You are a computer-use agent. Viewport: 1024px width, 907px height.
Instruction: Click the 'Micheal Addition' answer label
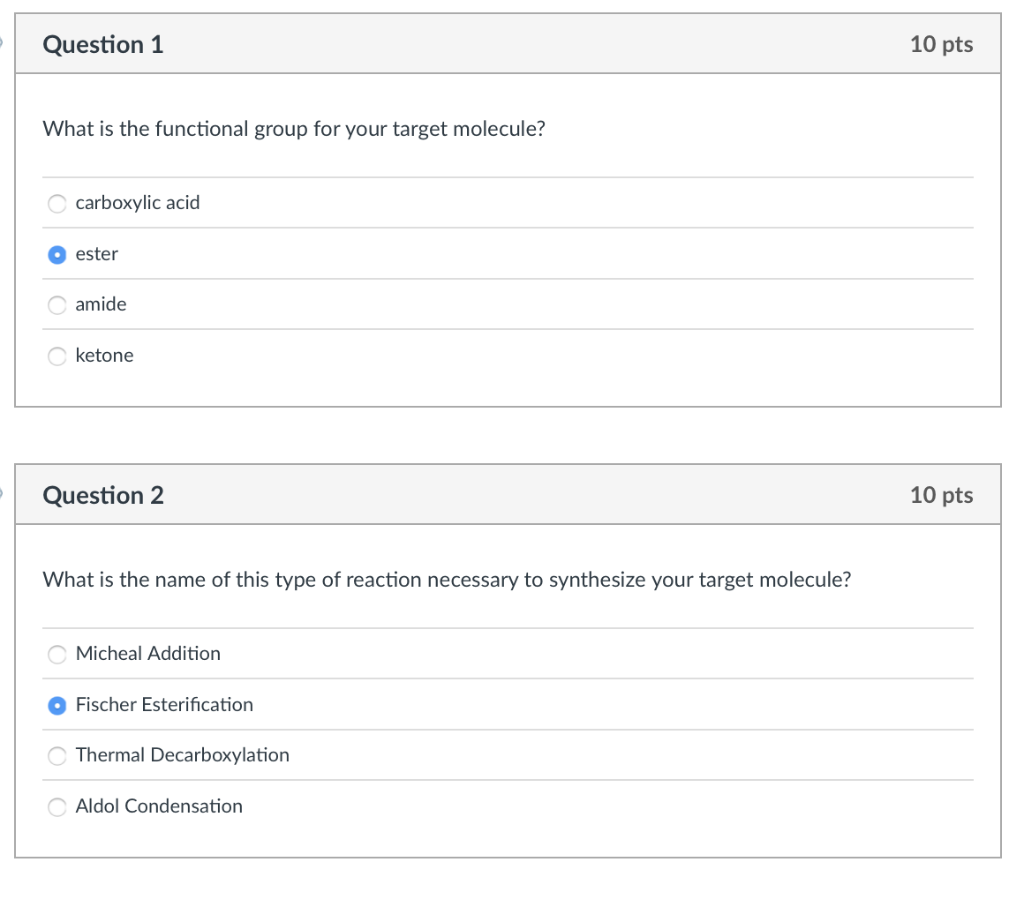[x=148, y=654]
